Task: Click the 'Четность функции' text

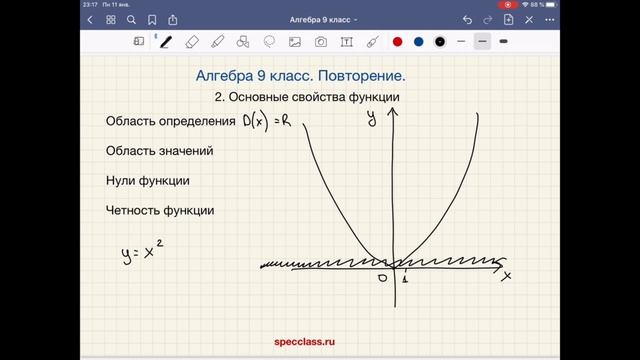Action: coord(160,210)
